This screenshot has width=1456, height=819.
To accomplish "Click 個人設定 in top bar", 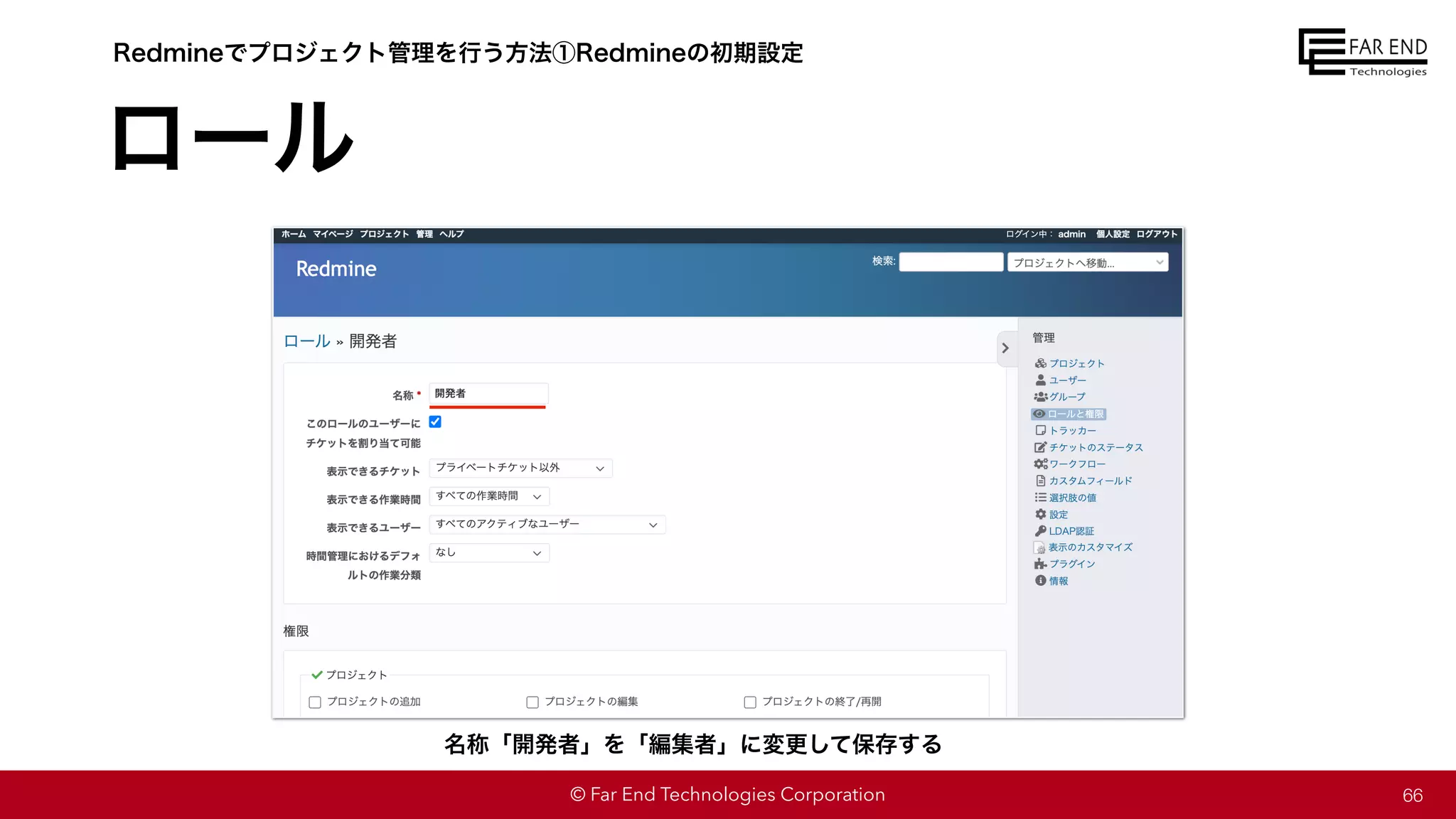I will click(x=1113, y=234).
